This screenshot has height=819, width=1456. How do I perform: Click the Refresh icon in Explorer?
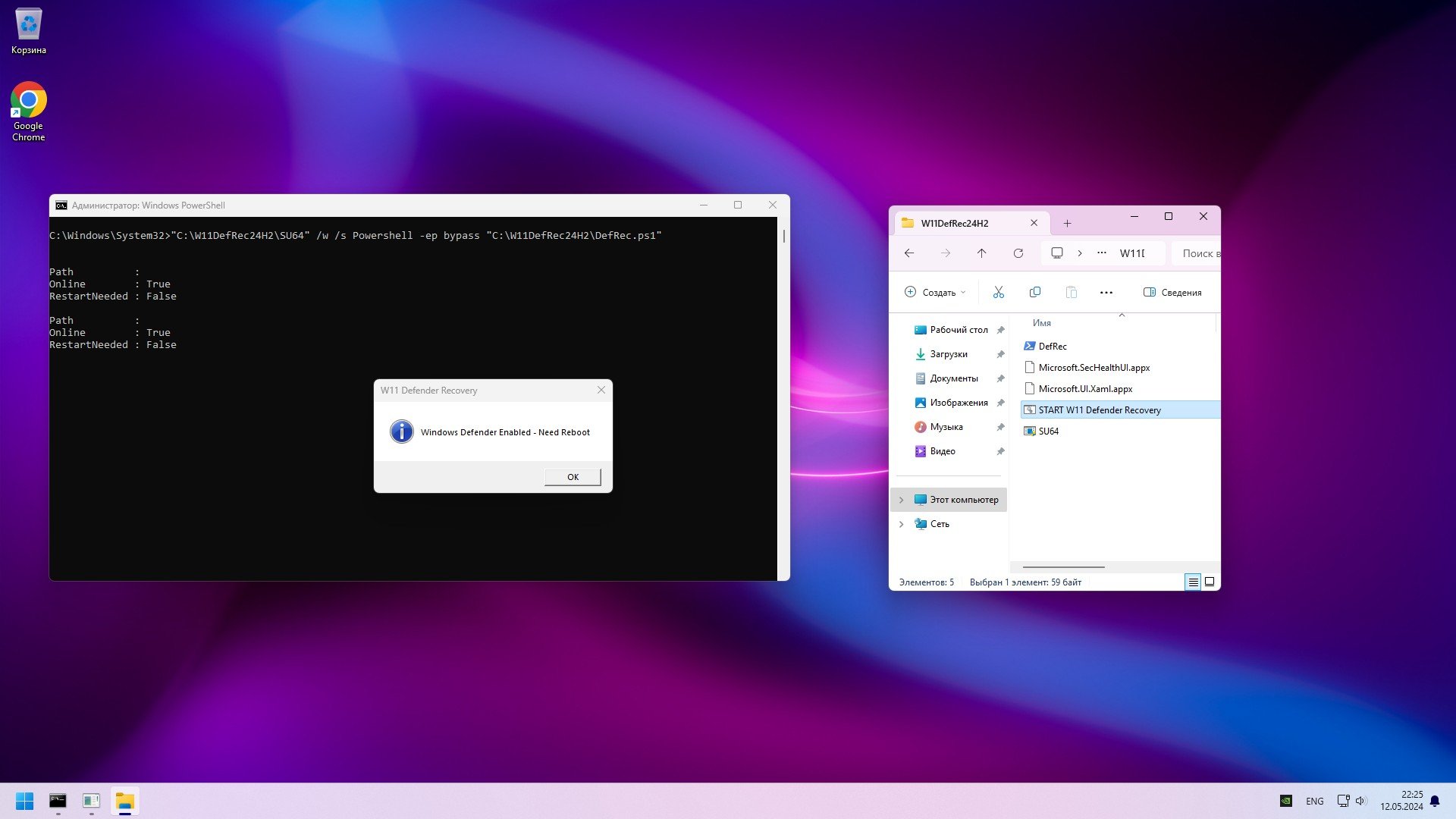1018,253
